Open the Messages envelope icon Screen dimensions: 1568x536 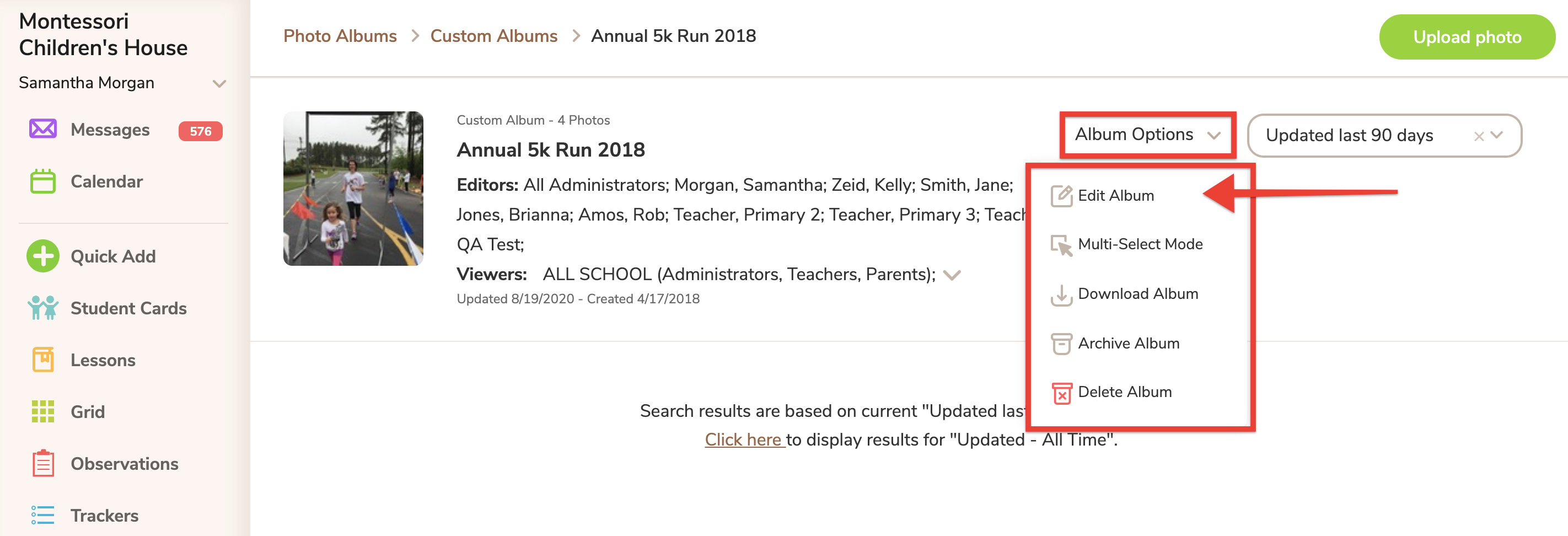click(x=42, y=129)
